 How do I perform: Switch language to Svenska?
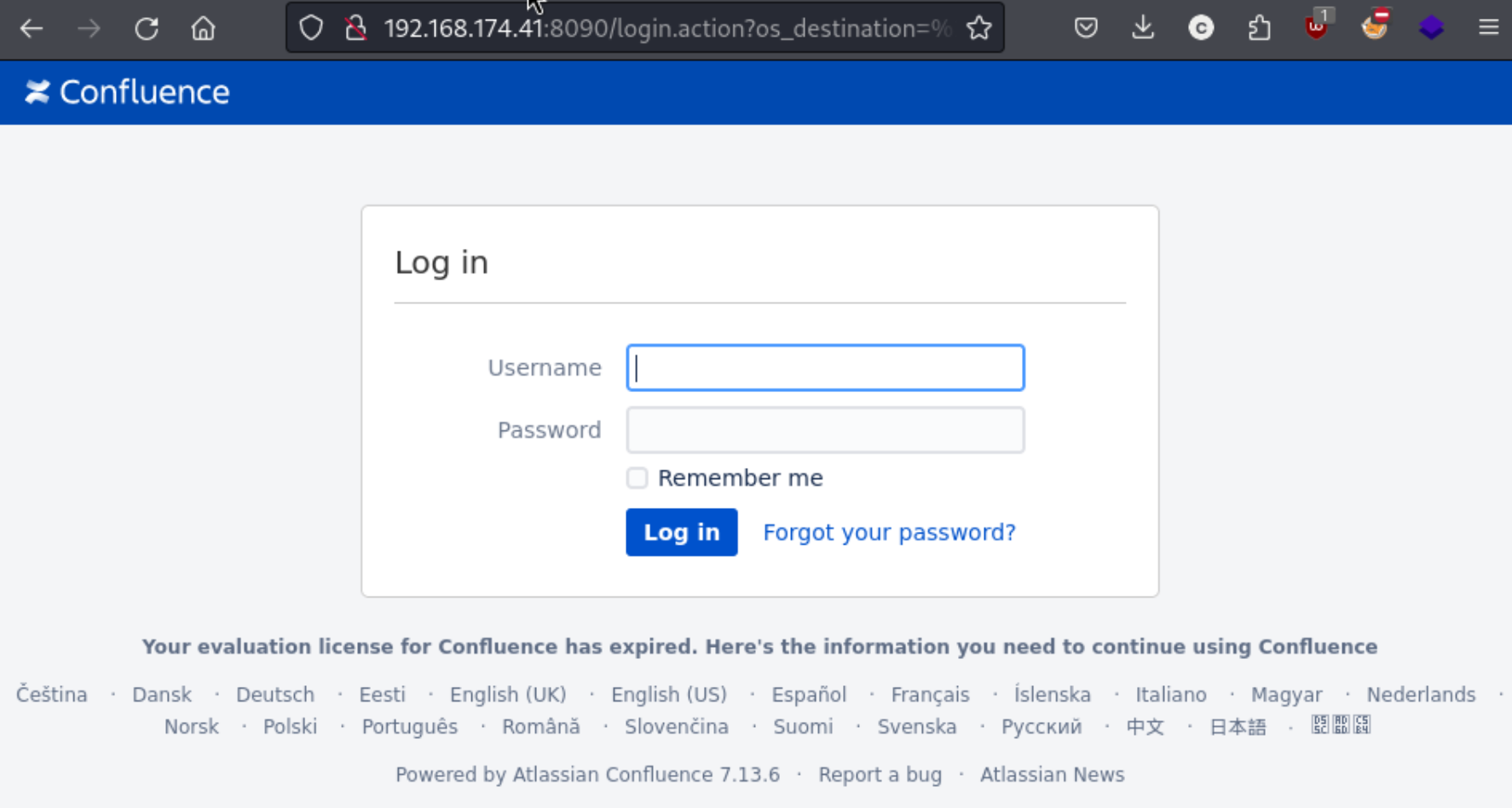pos(917,727)
